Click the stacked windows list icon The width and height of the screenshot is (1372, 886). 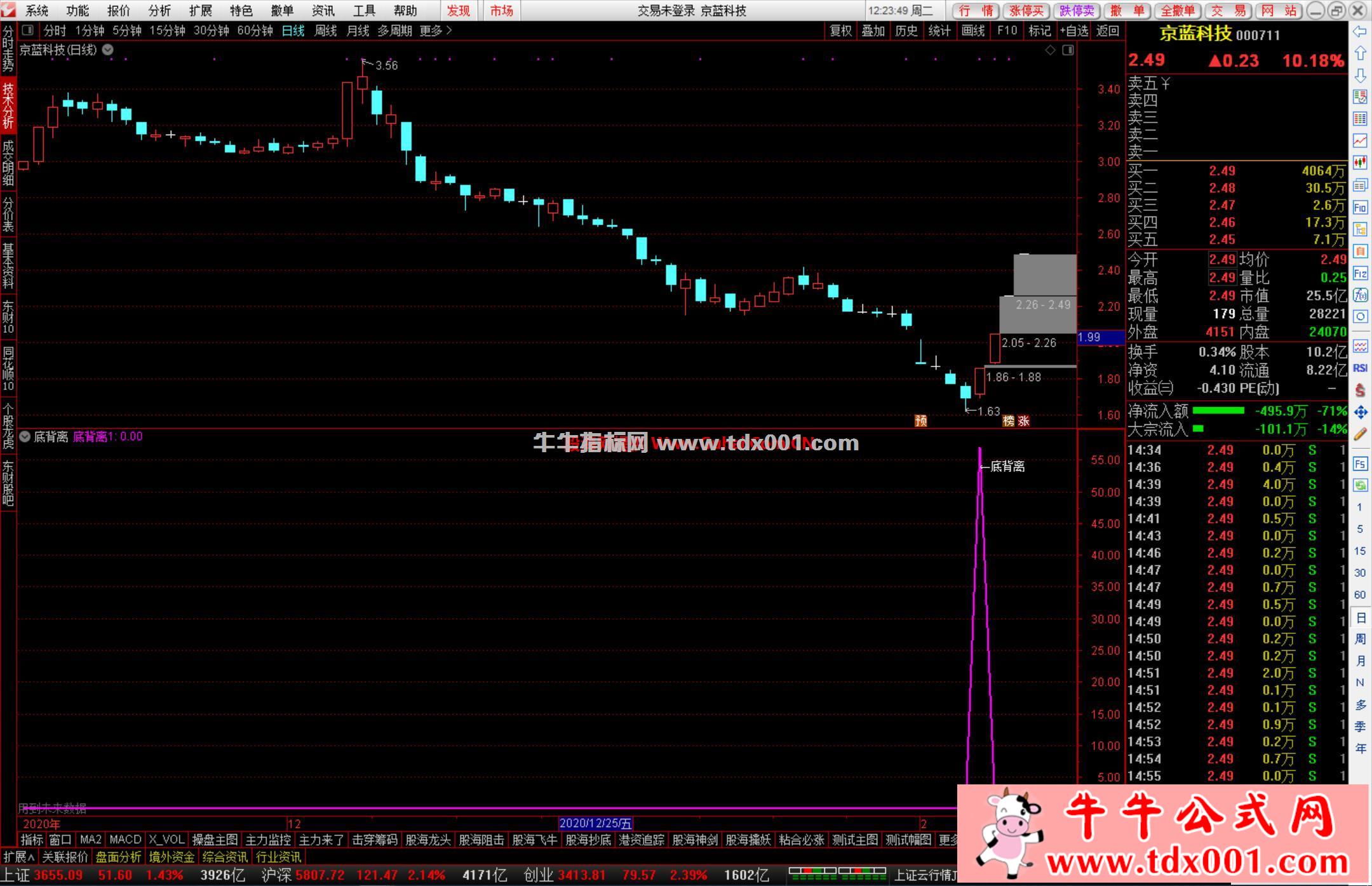(x=1360, y=185)
